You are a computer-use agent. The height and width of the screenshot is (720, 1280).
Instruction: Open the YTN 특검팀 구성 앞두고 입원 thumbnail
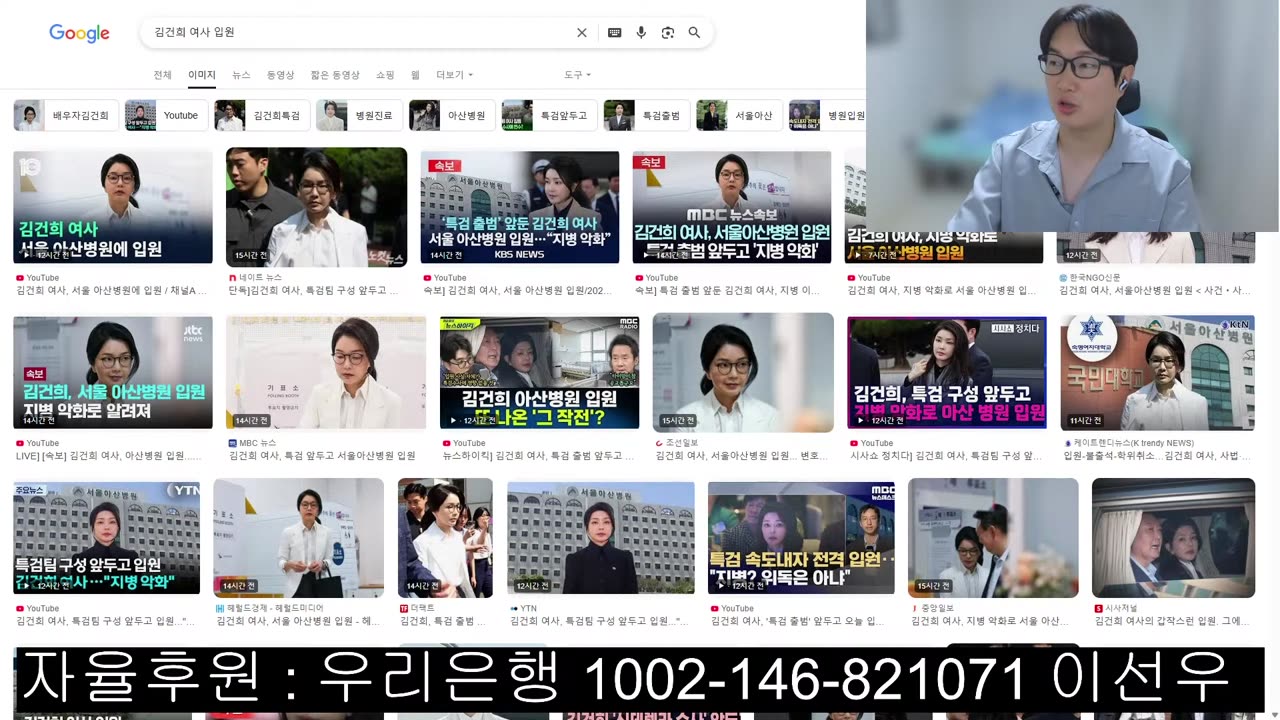coord(106,538)
